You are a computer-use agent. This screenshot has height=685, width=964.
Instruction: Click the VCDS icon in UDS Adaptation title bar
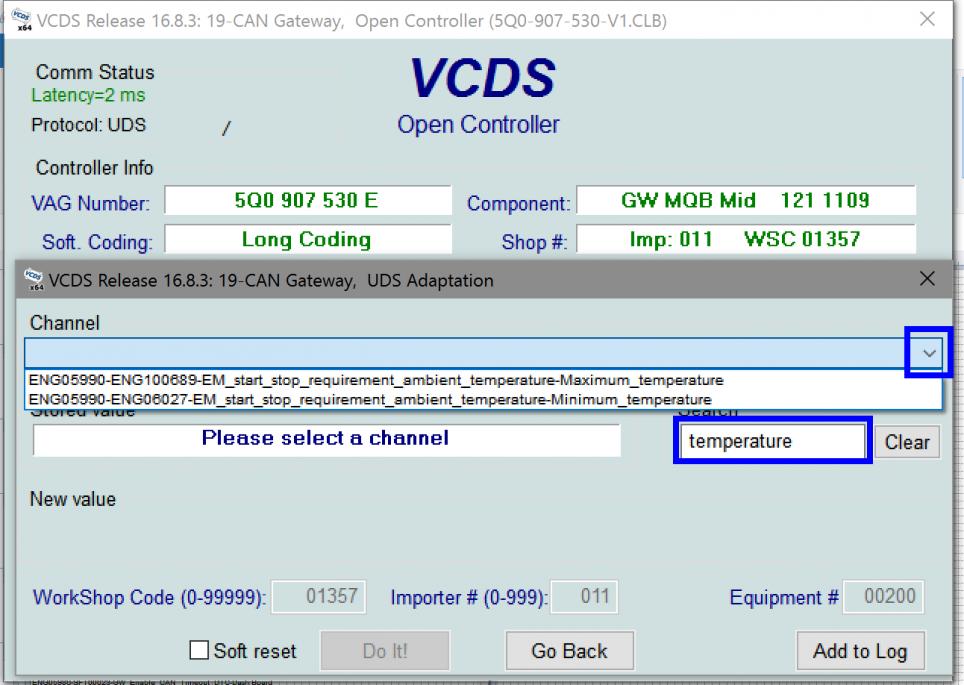pos(34,280)
